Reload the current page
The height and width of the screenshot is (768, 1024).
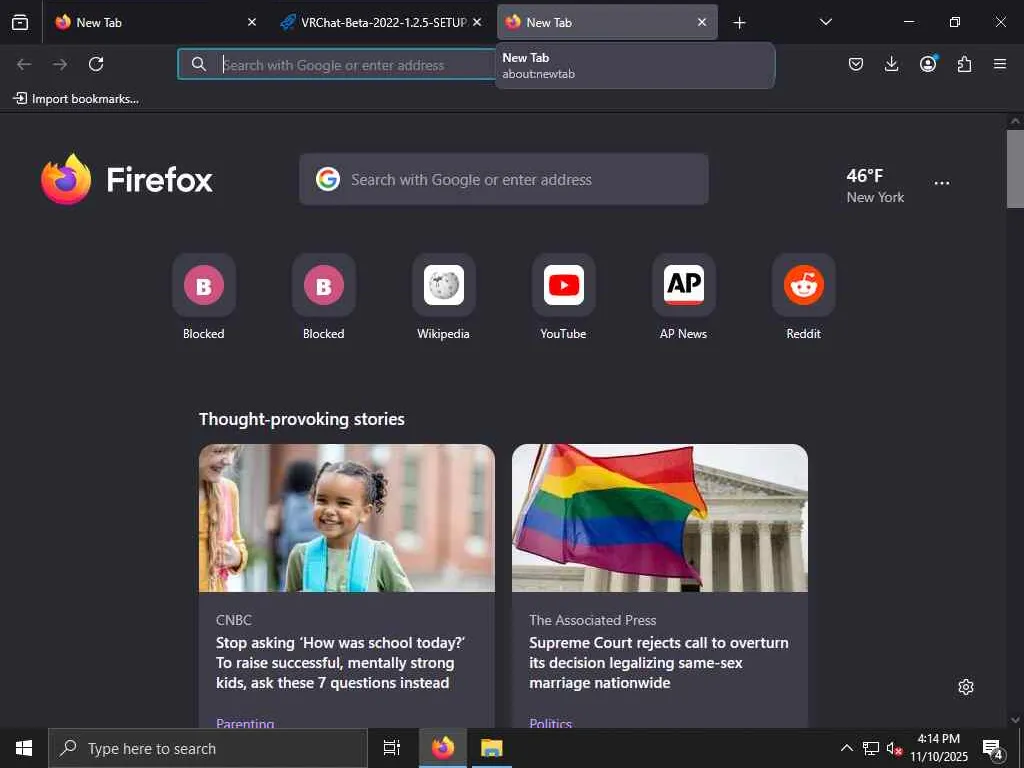point(96,64)
